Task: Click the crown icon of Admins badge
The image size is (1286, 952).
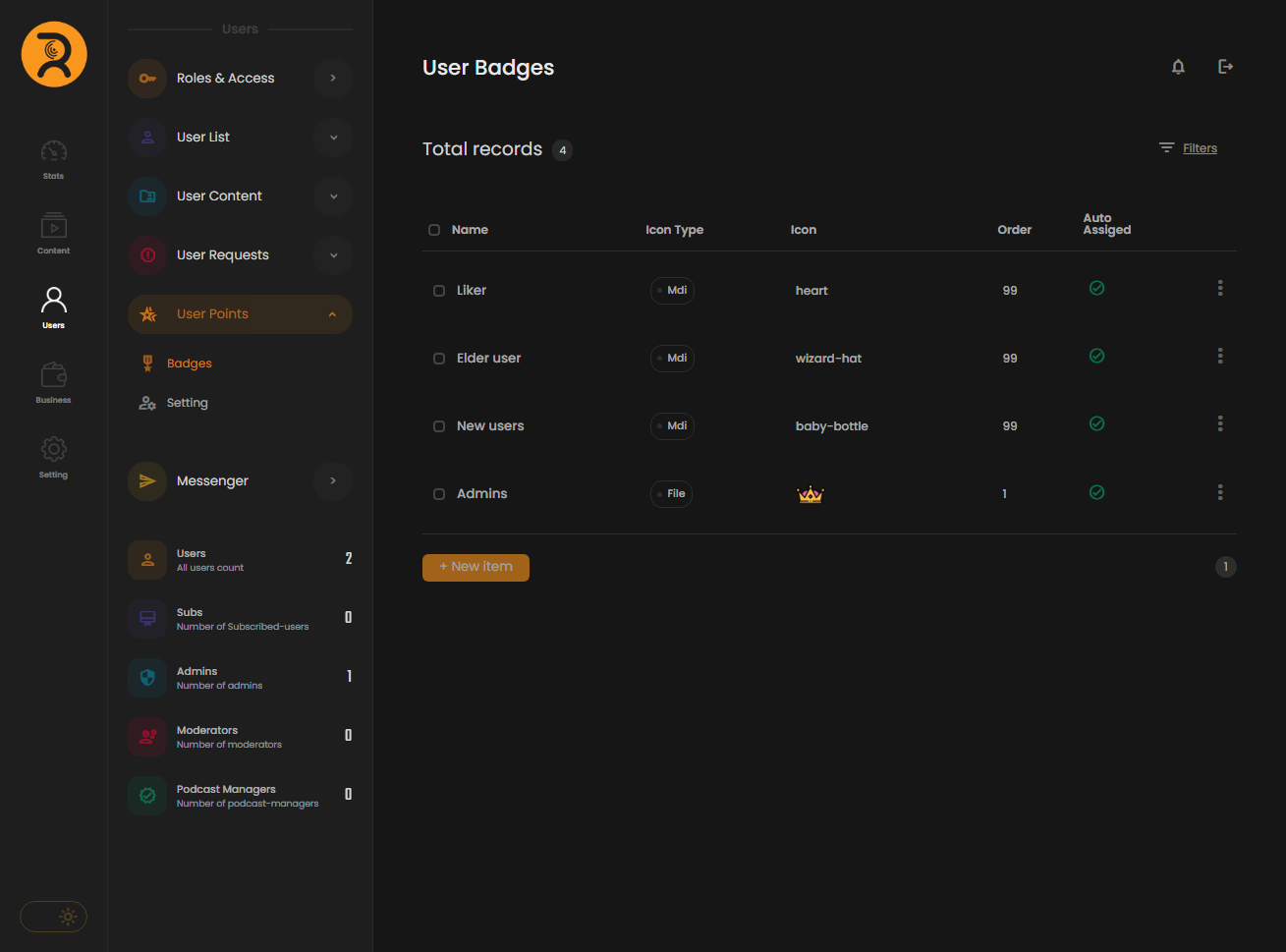Action: [x=810, y=494]
